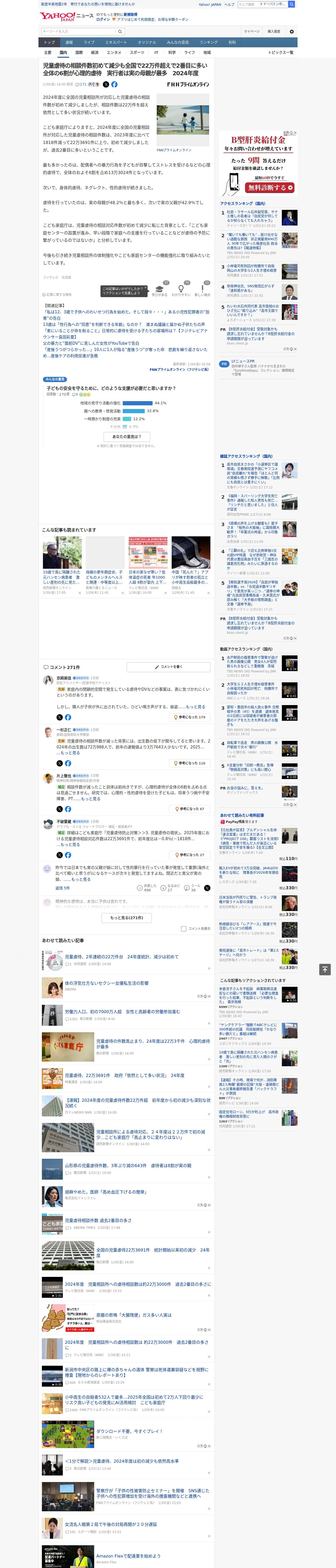Submit the keyword search magnifier icon

pyautogui.click(x=120, y=31)
